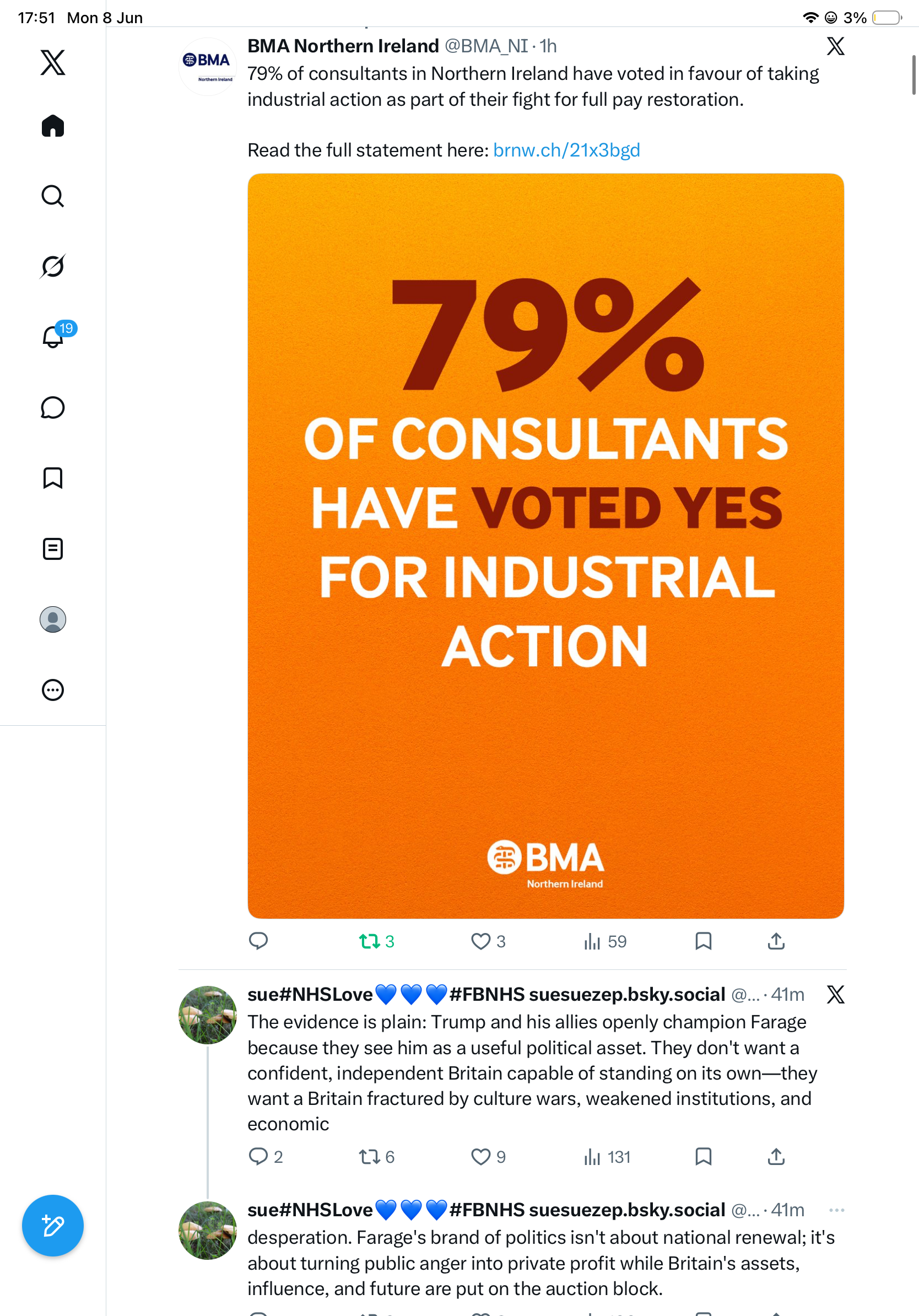The height and width of the screenshot is (1316, 919).
Task: View BMA Northern Ireland profile name
Action: 343,46
